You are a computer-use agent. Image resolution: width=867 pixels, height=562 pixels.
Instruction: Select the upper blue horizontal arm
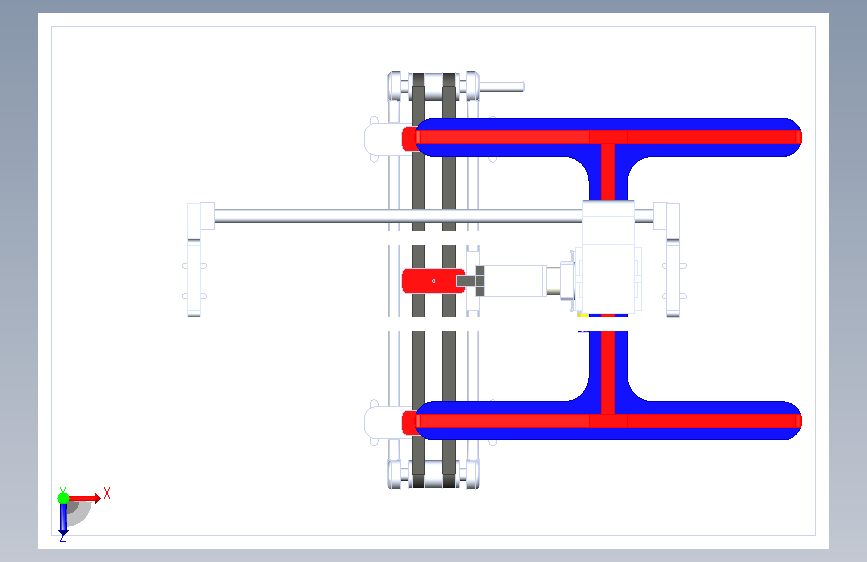pyautogui.click(x=608, y=137)
